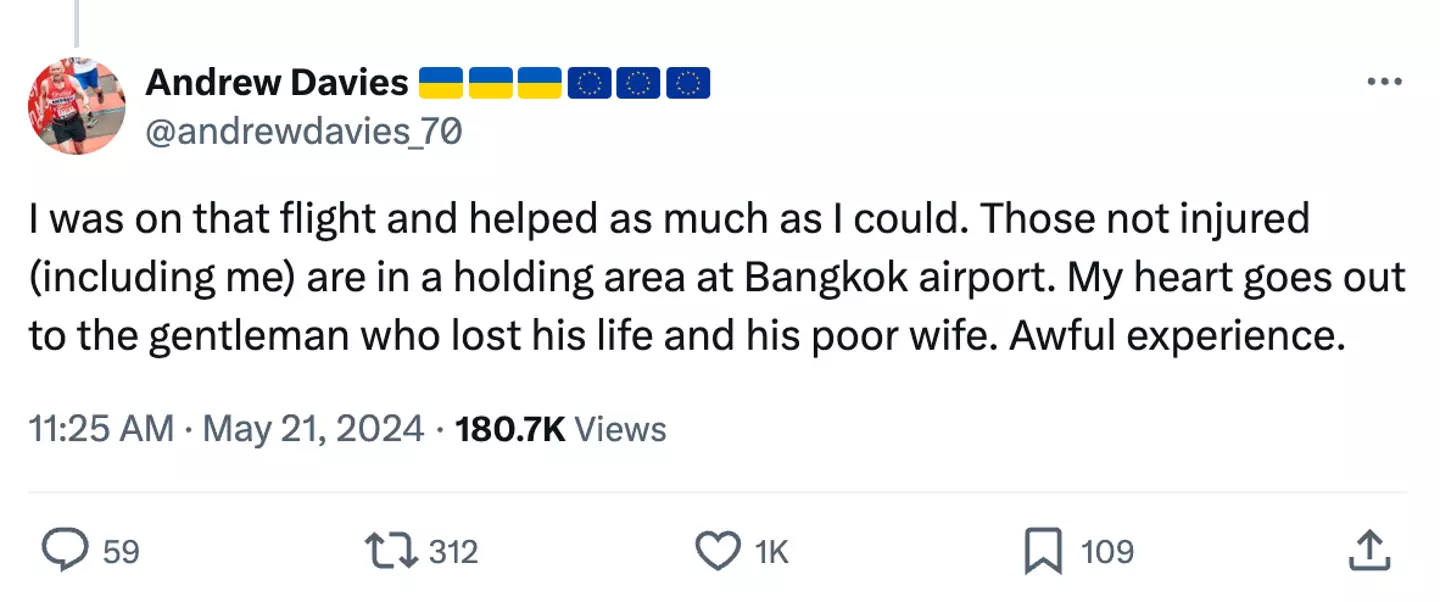This screenshot has width=1440, height=602.
Task: Click the 59 replies count
Action: pyautogui.click(x=121, y=551)
